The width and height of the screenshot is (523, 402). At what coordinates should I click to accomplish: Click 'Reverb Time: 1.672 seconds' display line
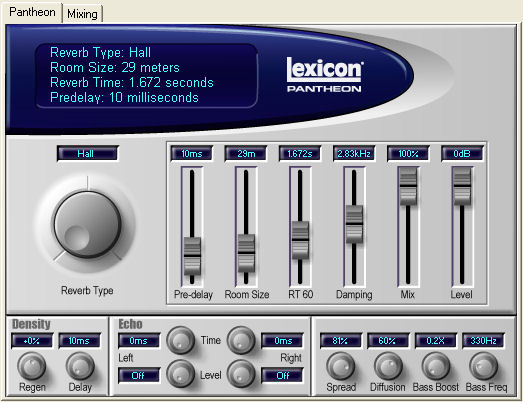coord(132,82)
